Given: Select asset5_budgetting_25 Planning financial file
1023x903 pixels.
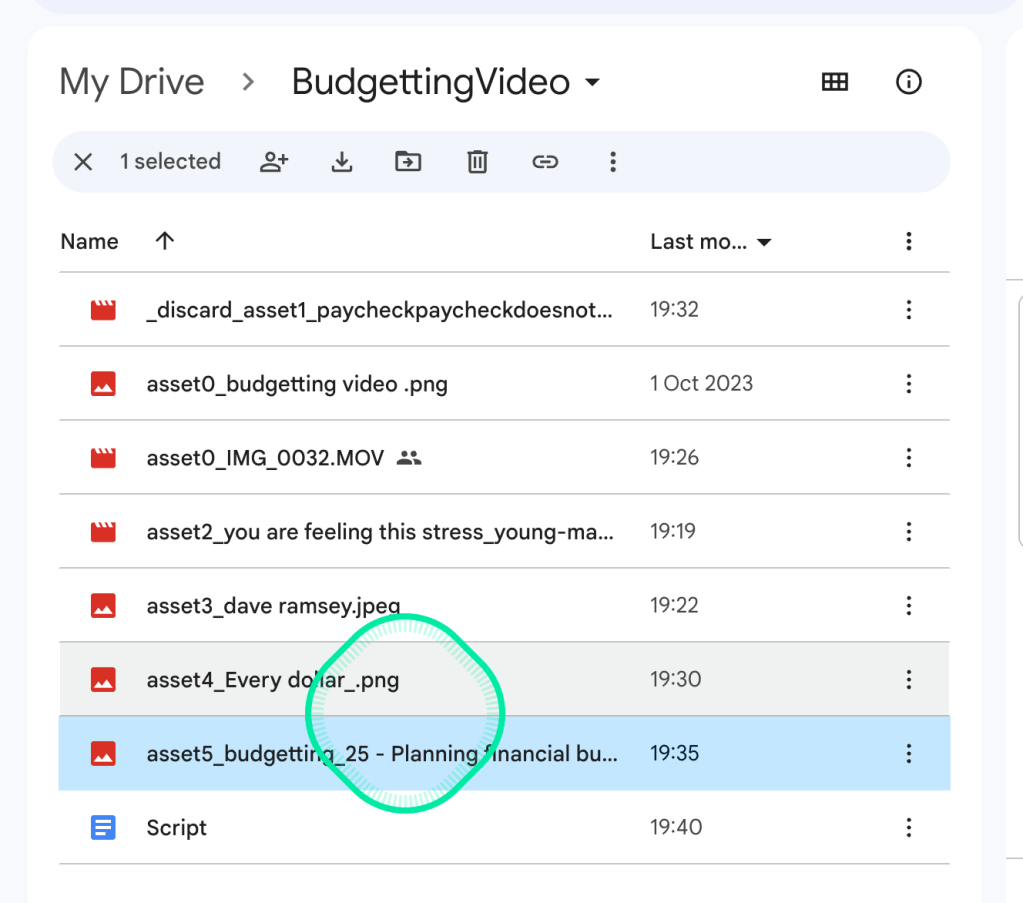Looking at the screenshot, I should (504, 754).
